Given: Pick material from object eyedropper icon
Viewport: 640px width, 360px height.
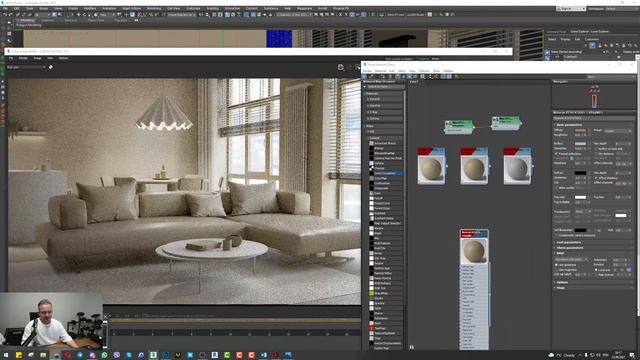Looking at the screenshot, I should coord(371,76).
